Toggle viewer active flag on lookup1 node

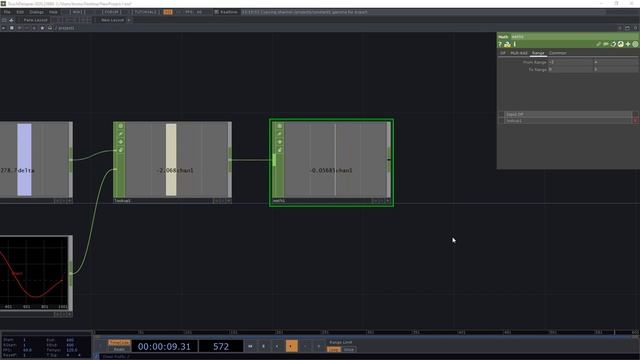[120, 126]
